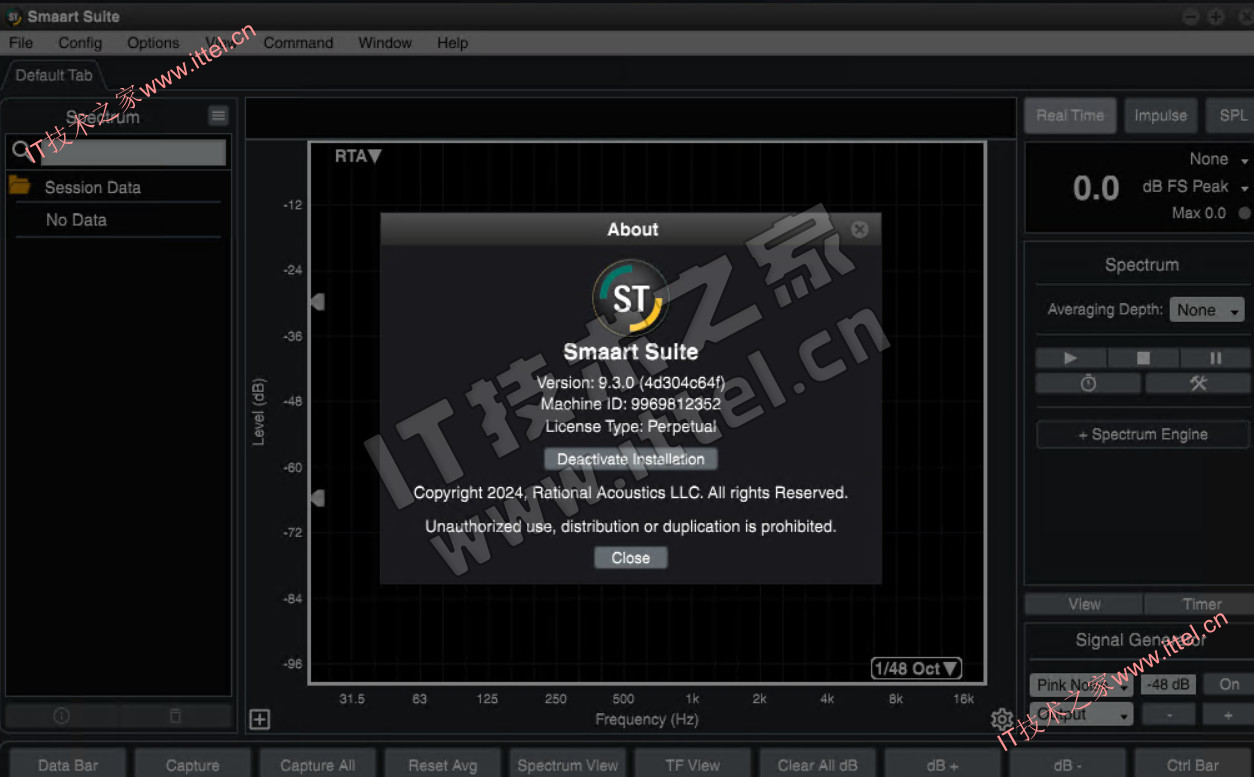1254x777 pixels.
Task: Click the gear settings icon below graph
Action: tap(1001, 719)
